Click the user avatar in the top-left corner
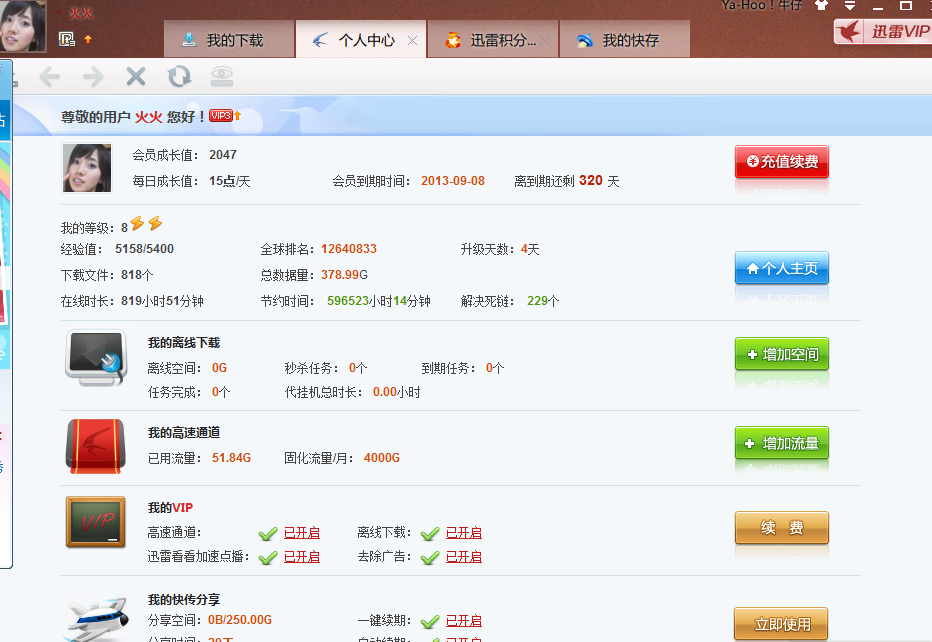932x642 pixels. click(23, 26)
